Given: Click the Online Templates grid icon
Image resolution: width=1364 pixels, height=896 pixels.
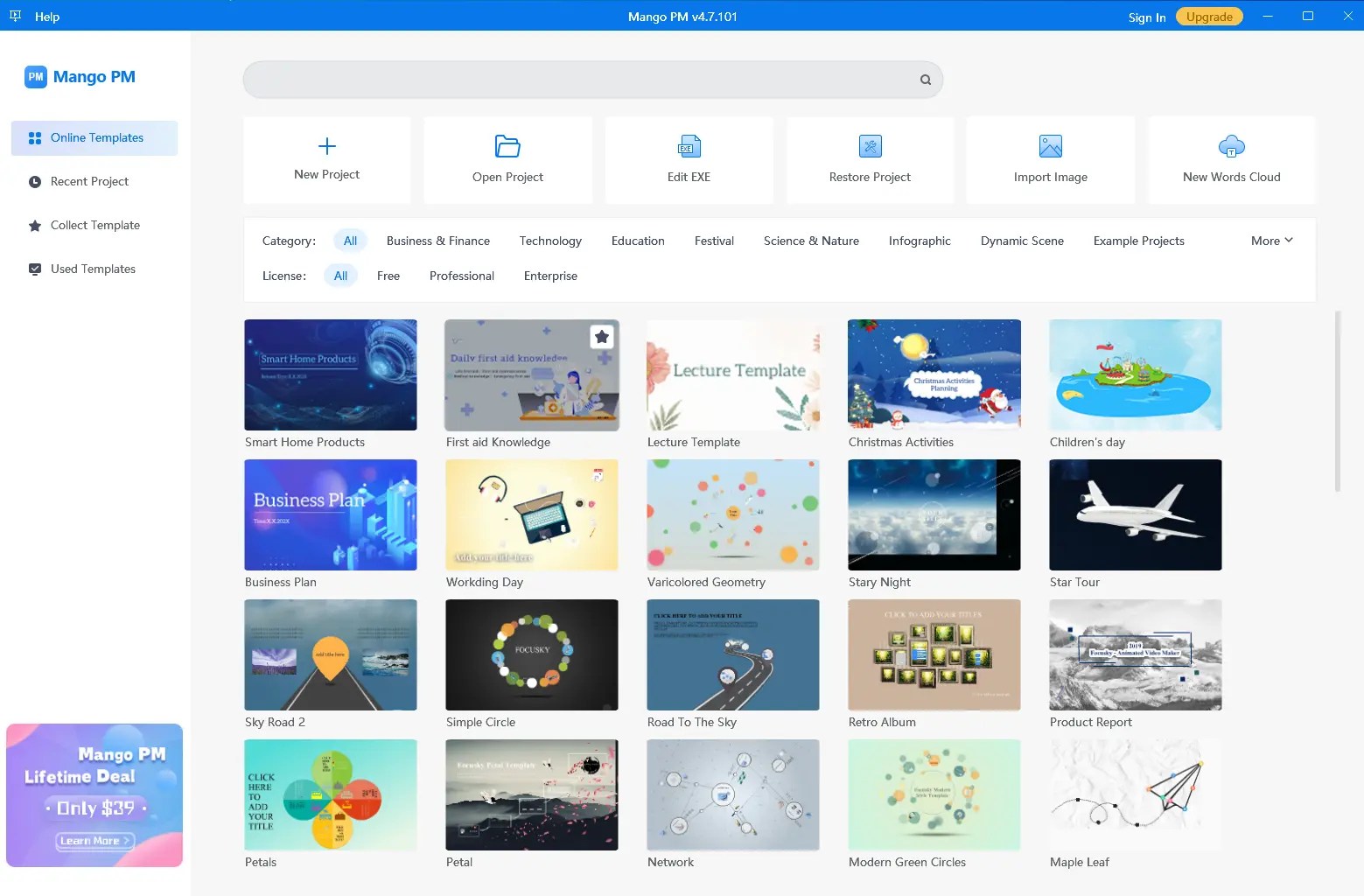Looking at the screenshot, I should point(35,138).
